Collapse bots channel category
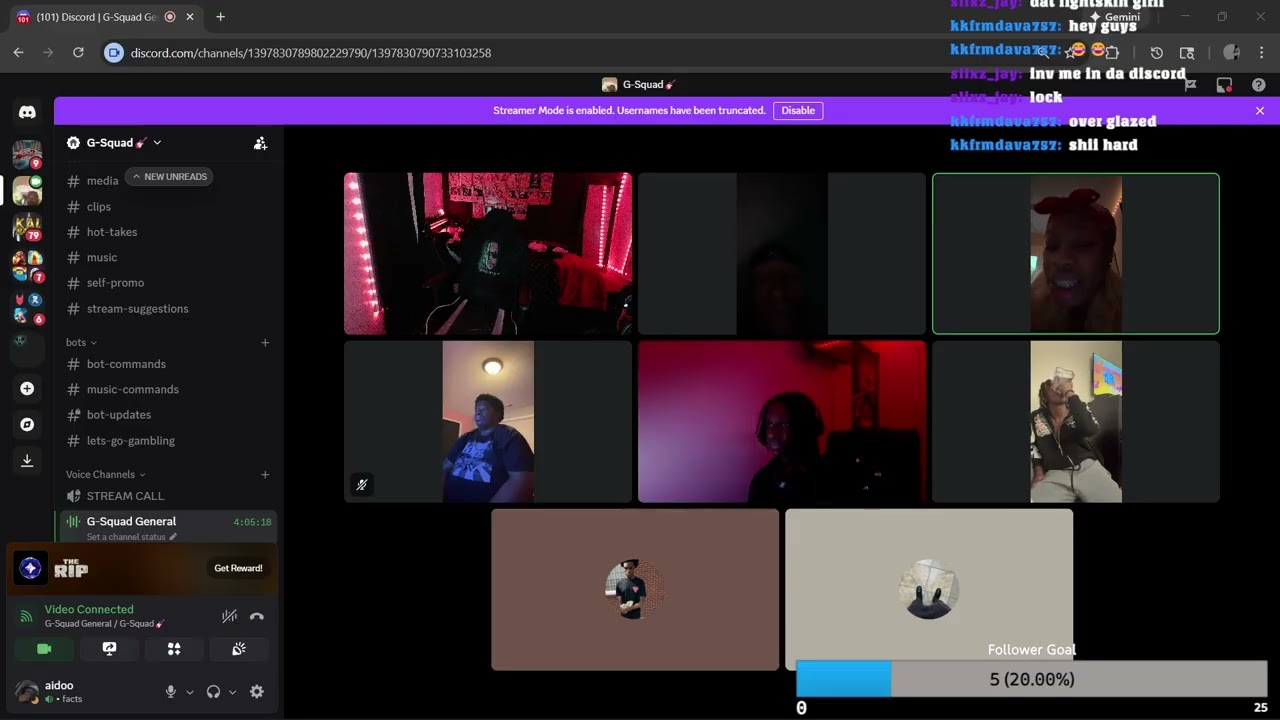This screenshot has width=1280, height=720. (81, 342)
